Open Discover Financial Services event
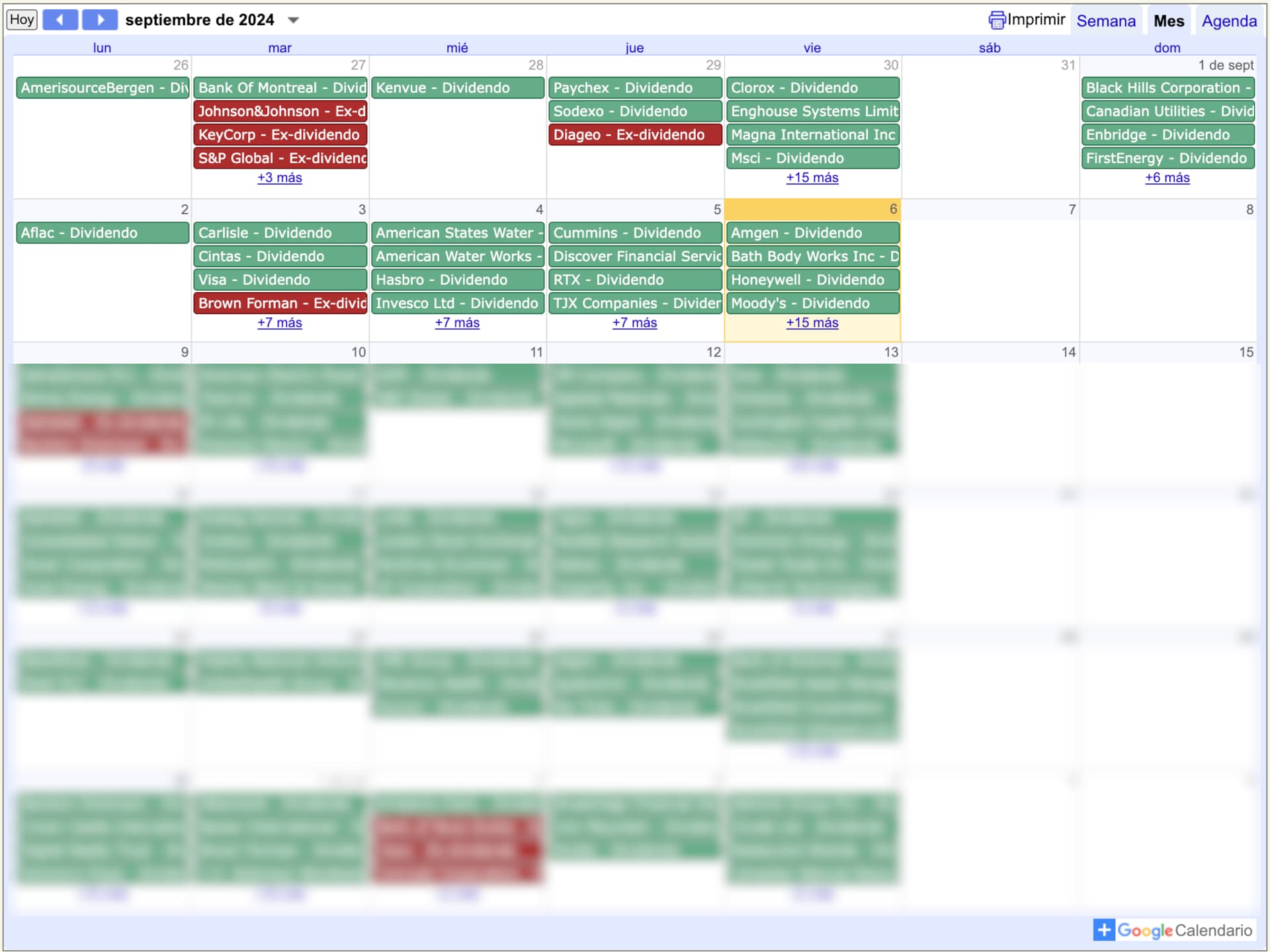This screenshot has height=952, width=1270. tap(635, 257)
